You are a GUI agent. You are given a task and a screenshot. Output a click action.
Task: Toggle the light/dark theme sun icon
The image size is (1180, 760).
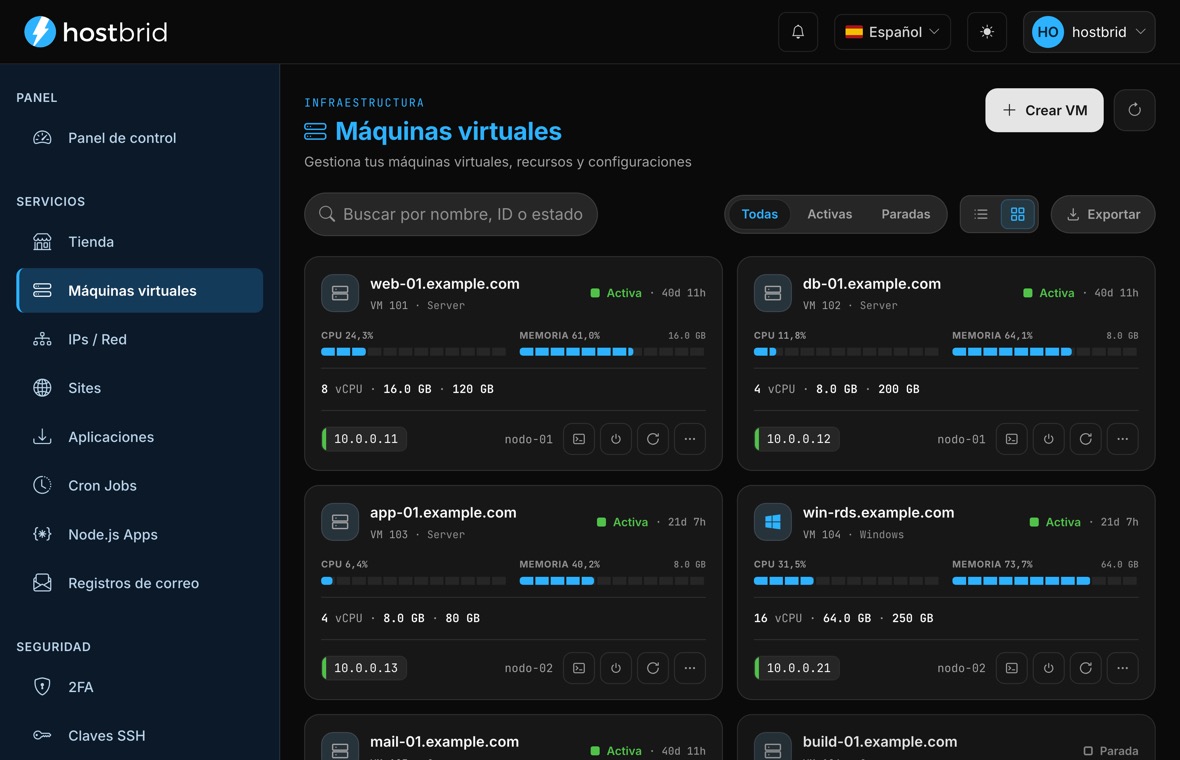click(987, 32)
